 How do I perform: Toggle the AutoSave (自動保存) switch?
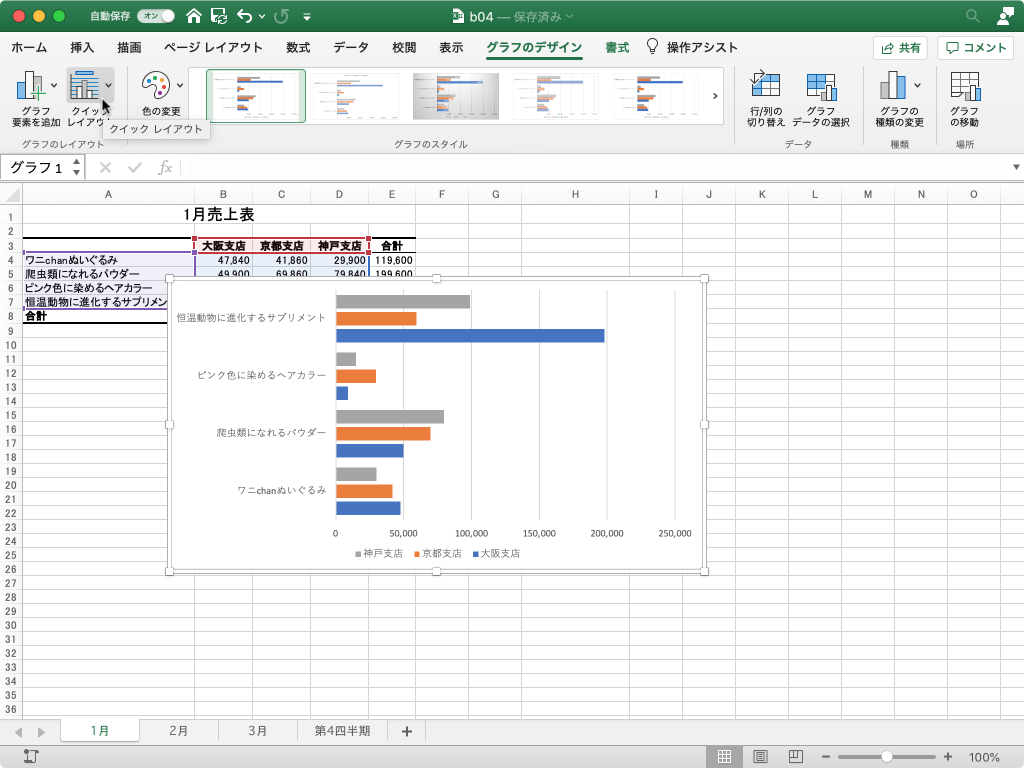[x=156, y=16]
